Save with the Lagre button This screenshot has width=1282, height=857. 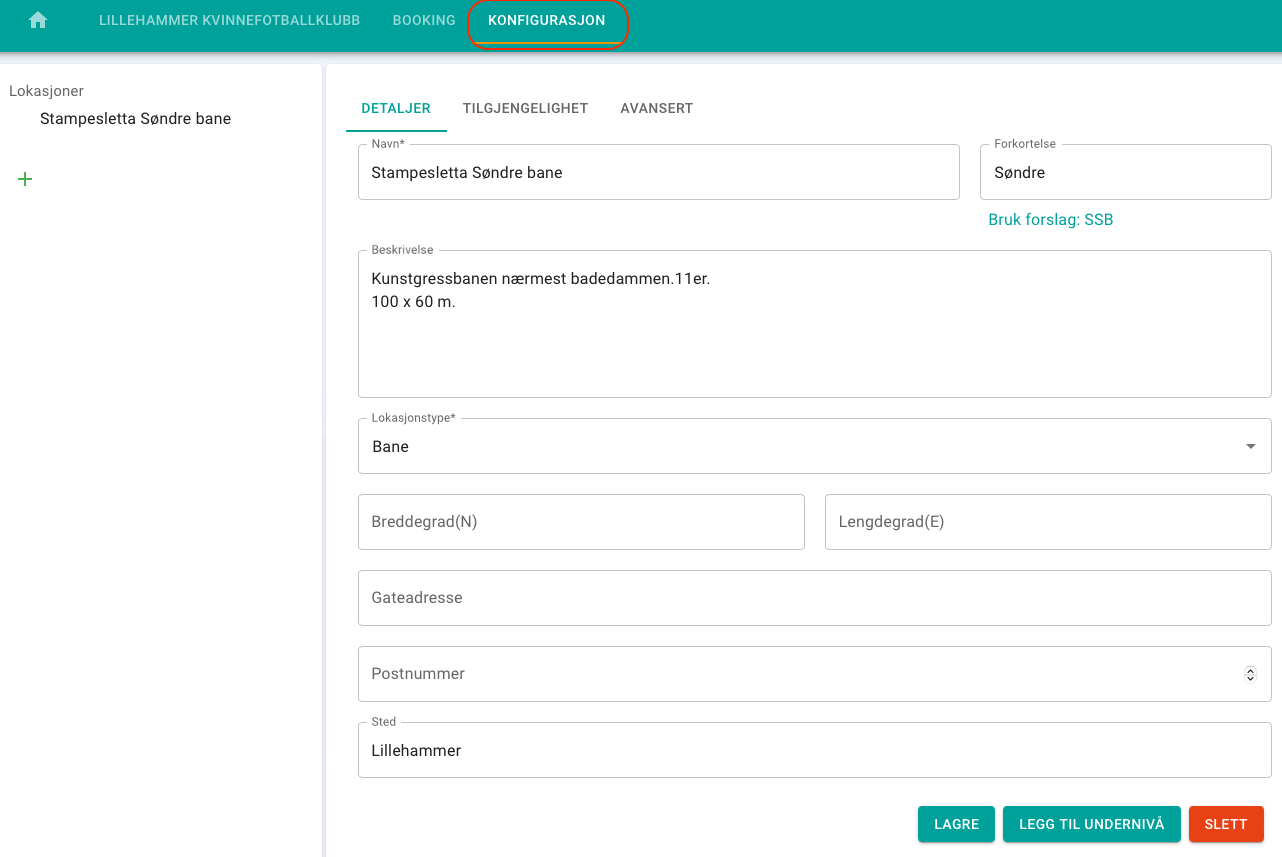(x=956, y=824)
